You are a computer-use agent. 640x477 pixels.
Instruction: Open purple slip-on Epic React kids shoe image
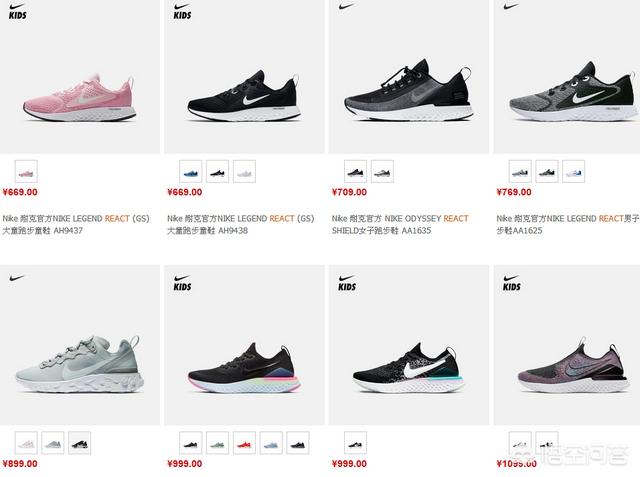pyautogui.click(x=573, y=365)
